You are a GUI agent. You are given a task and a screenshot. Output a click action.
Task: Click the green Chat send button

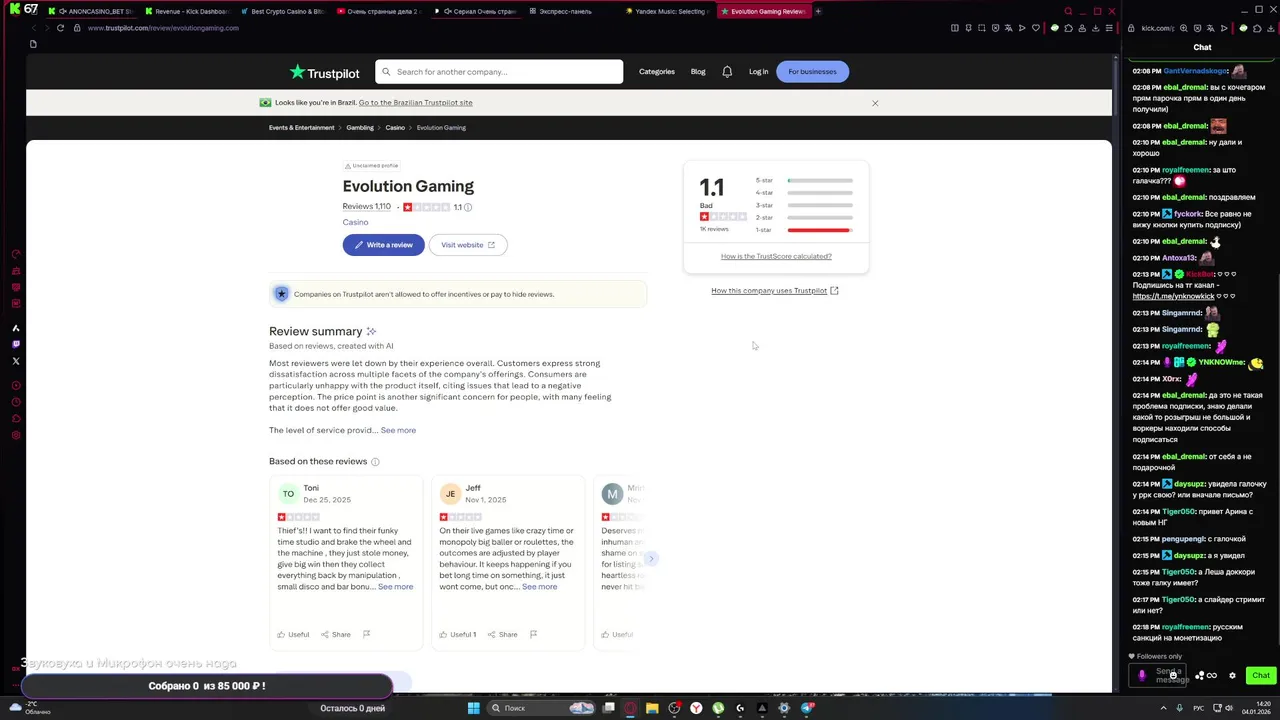coord(1261,675)
